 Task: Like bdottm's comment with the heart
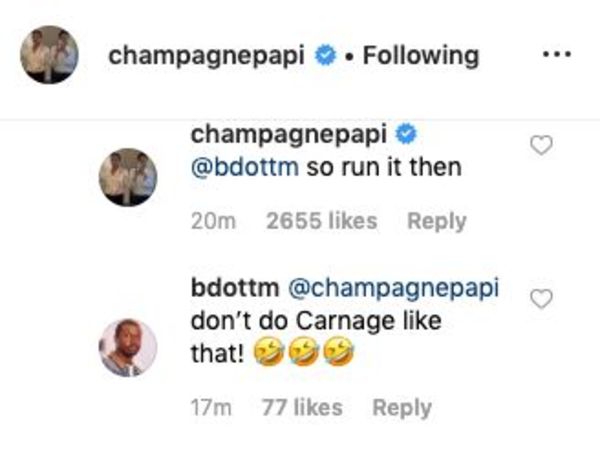point(541,299)
